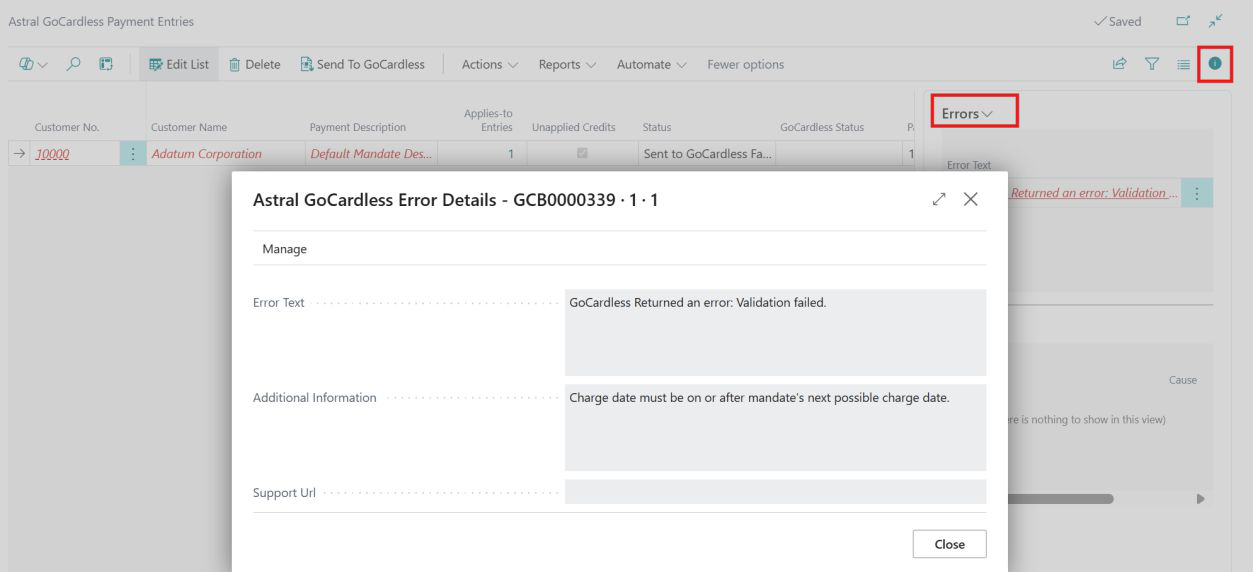Click the information FactBox icon
Viewport: 1253px width, 572px height.
coord(1215,64)
